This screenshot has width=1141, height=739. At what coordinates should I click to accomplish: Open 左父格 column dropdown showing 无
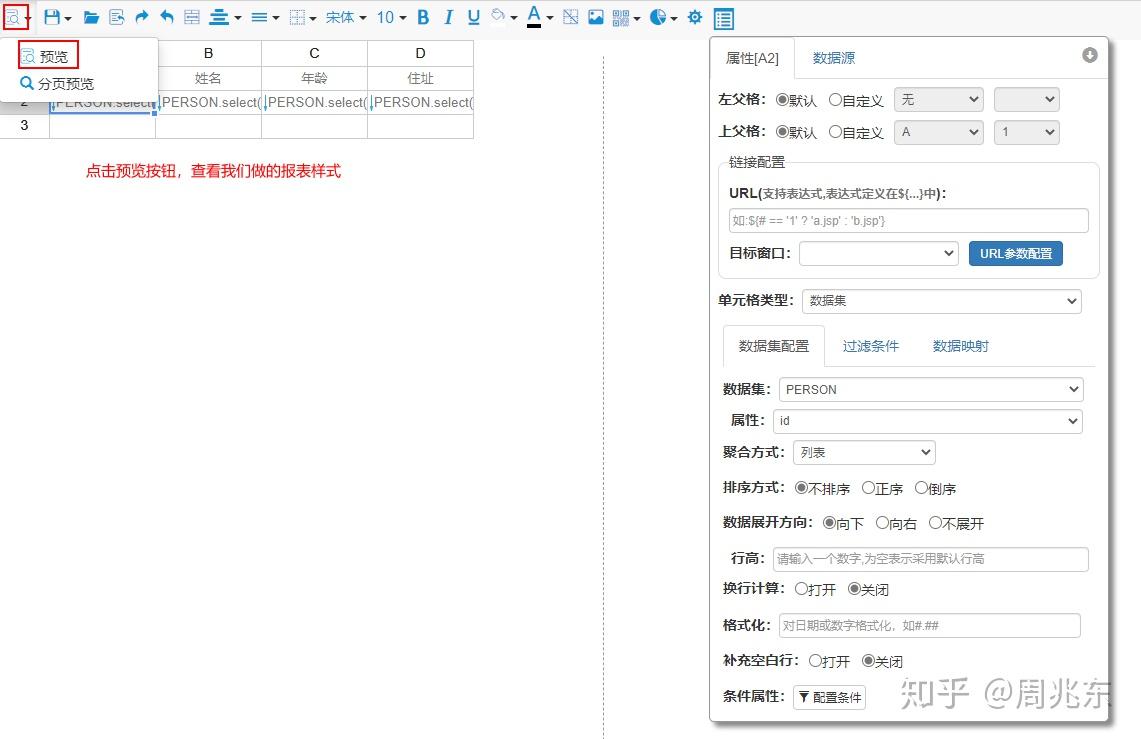tap(939, 100)
